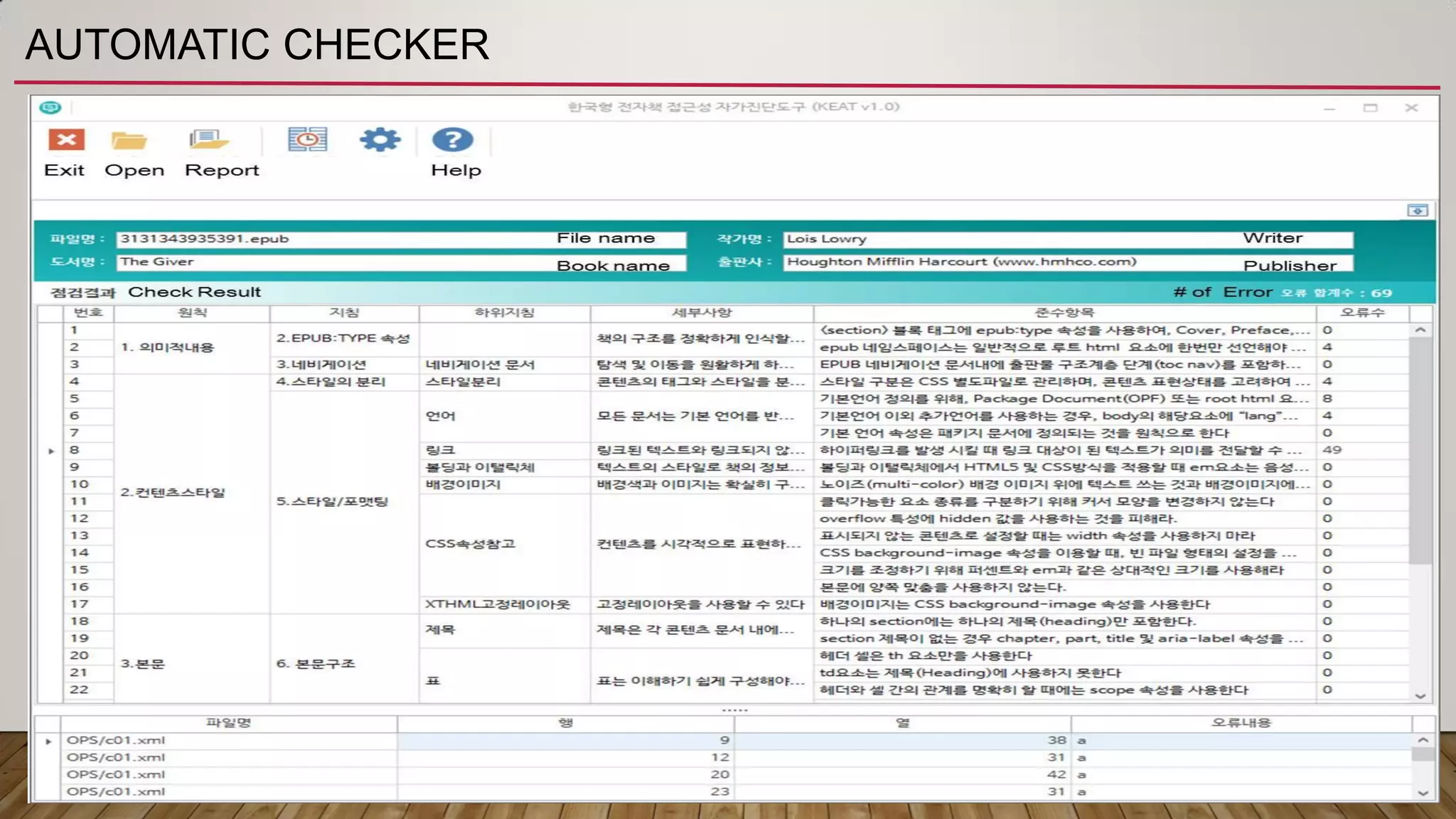Sort by the 오류수 column header
Screen dimensions: 1456x819
1362,313
